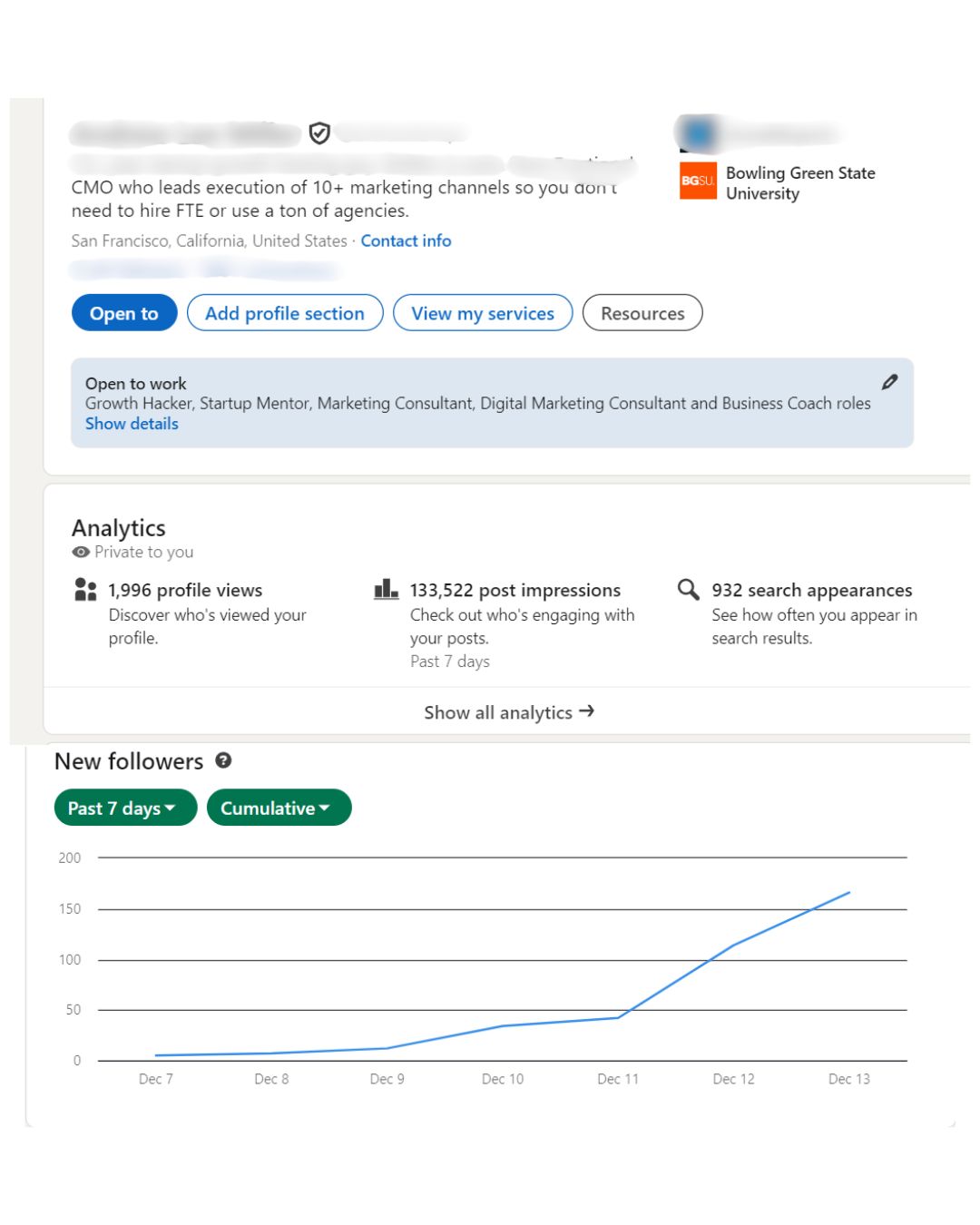The width and height of the screenshot is (980, 1225).
Task: Click the Bowling Green State University logo
Action: 698,181
